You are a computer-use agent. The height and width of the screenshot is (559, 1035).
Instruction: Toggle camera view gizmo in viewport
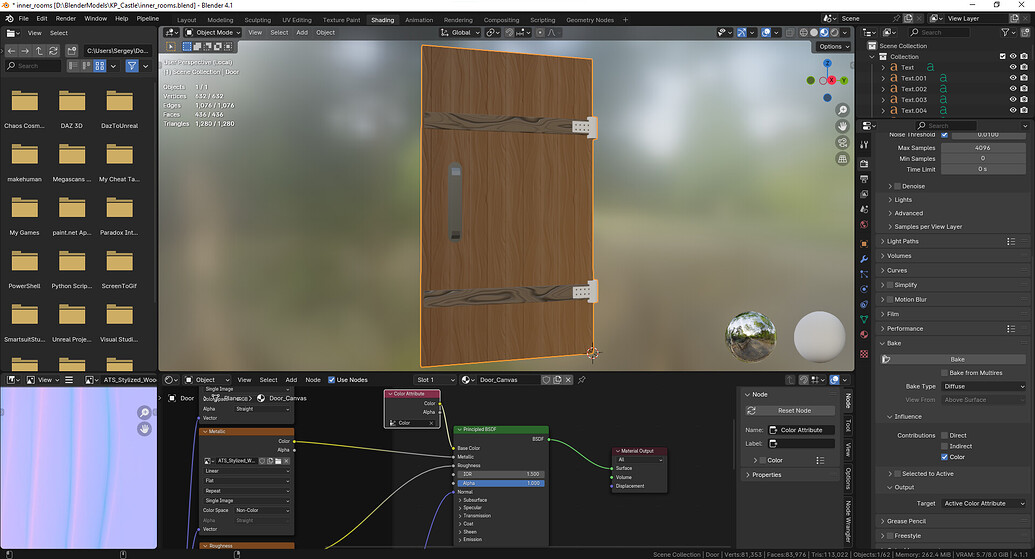842,143
